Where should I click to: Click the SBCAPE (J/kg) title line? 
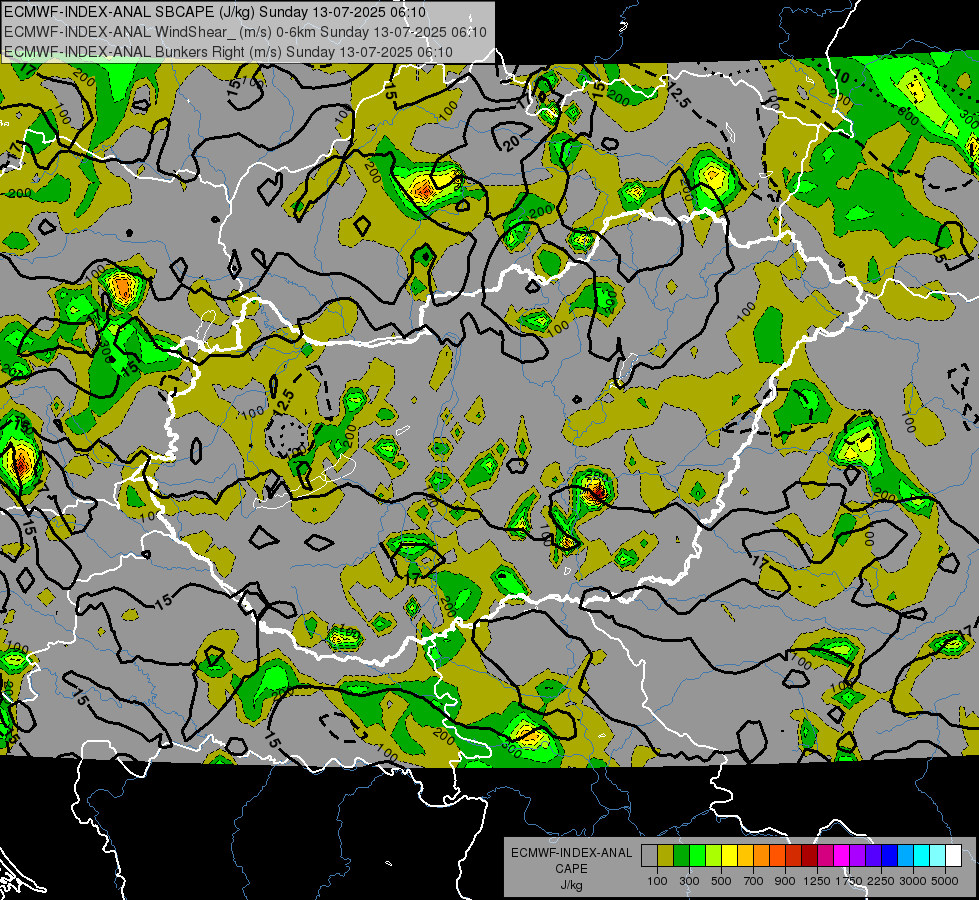[215, 12]
